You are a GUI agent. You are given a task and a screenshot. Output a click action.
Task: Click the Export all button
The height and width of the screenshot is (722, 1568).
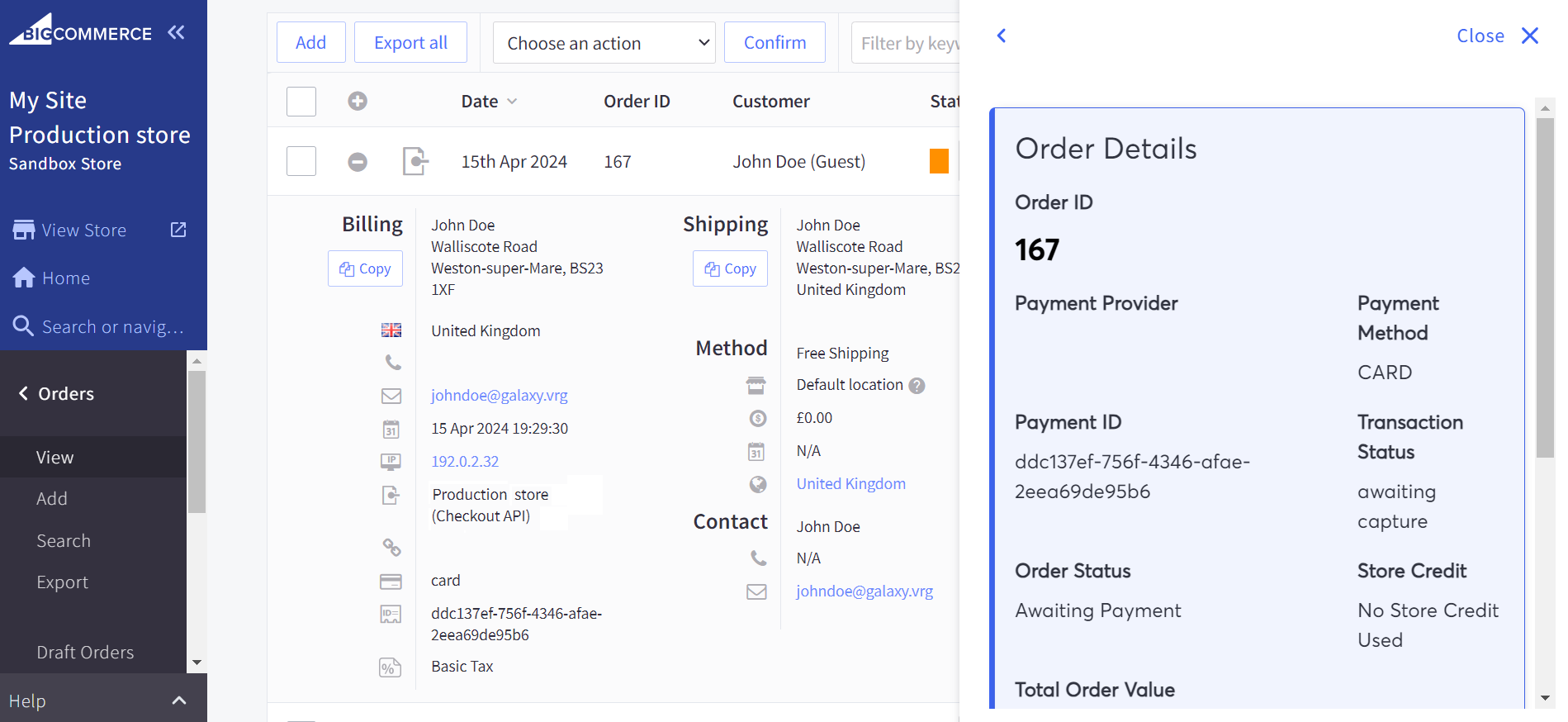[x=410, y=43]
